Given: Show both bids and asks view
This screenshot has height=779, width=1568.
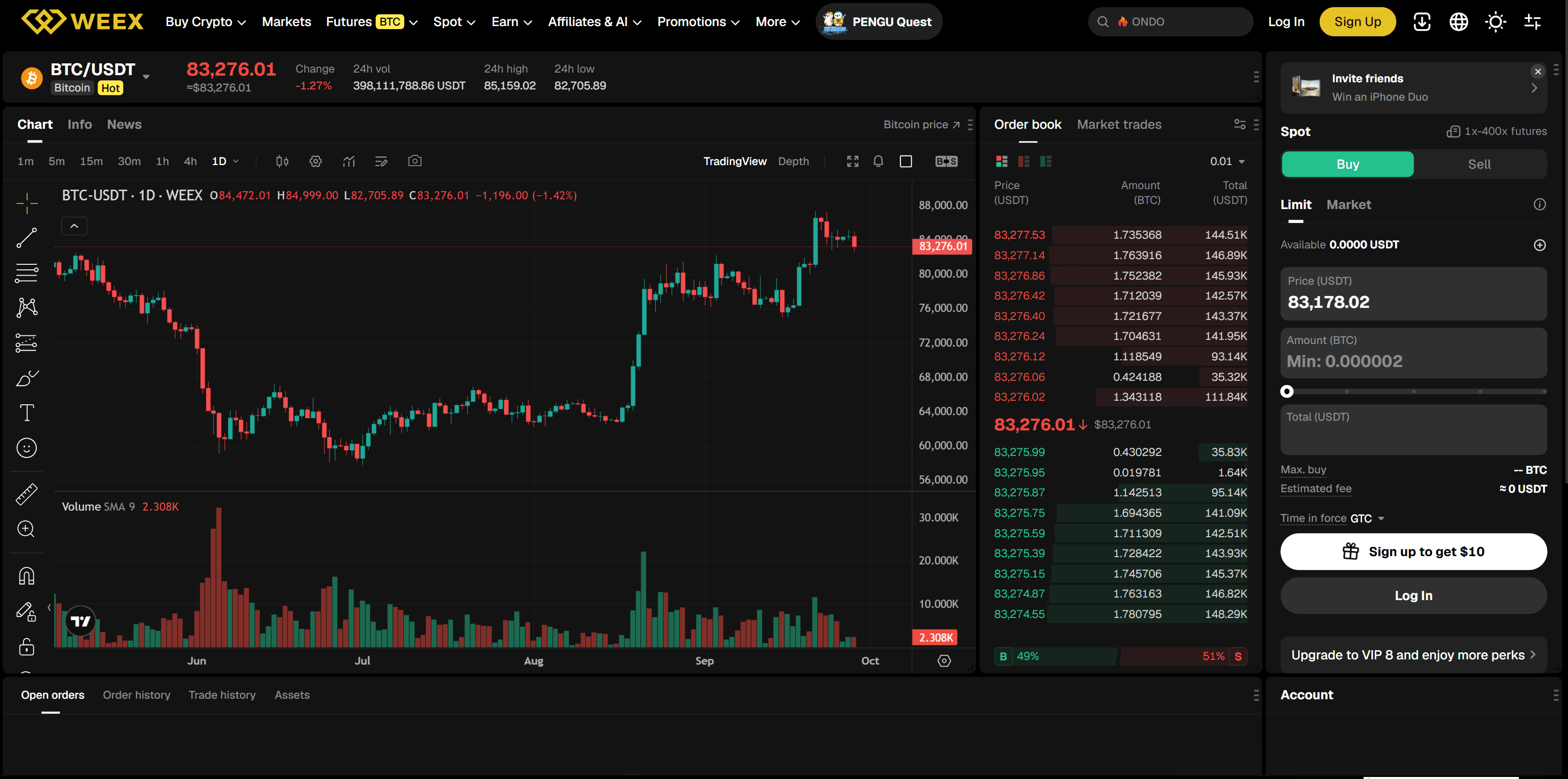Looking at the screenshot, I should tap(1002, 162).
